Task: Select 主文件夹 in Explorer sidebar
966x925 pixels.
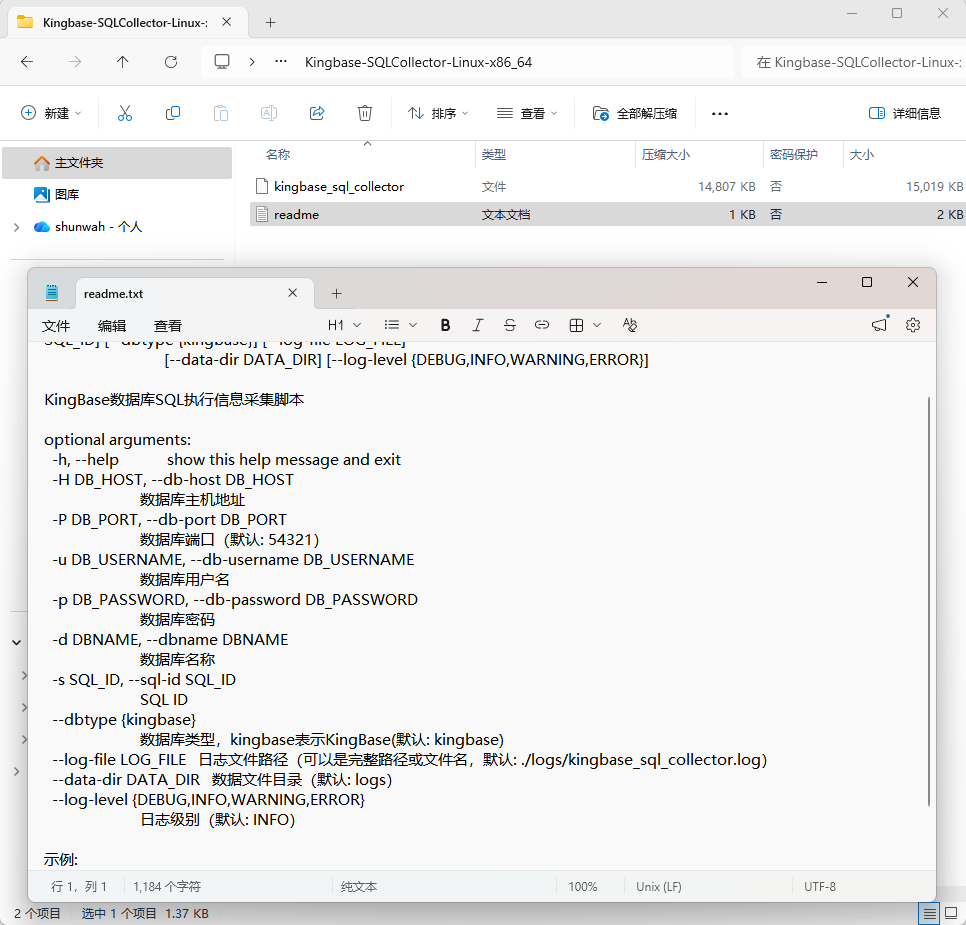Action: [x=117, y=163]
